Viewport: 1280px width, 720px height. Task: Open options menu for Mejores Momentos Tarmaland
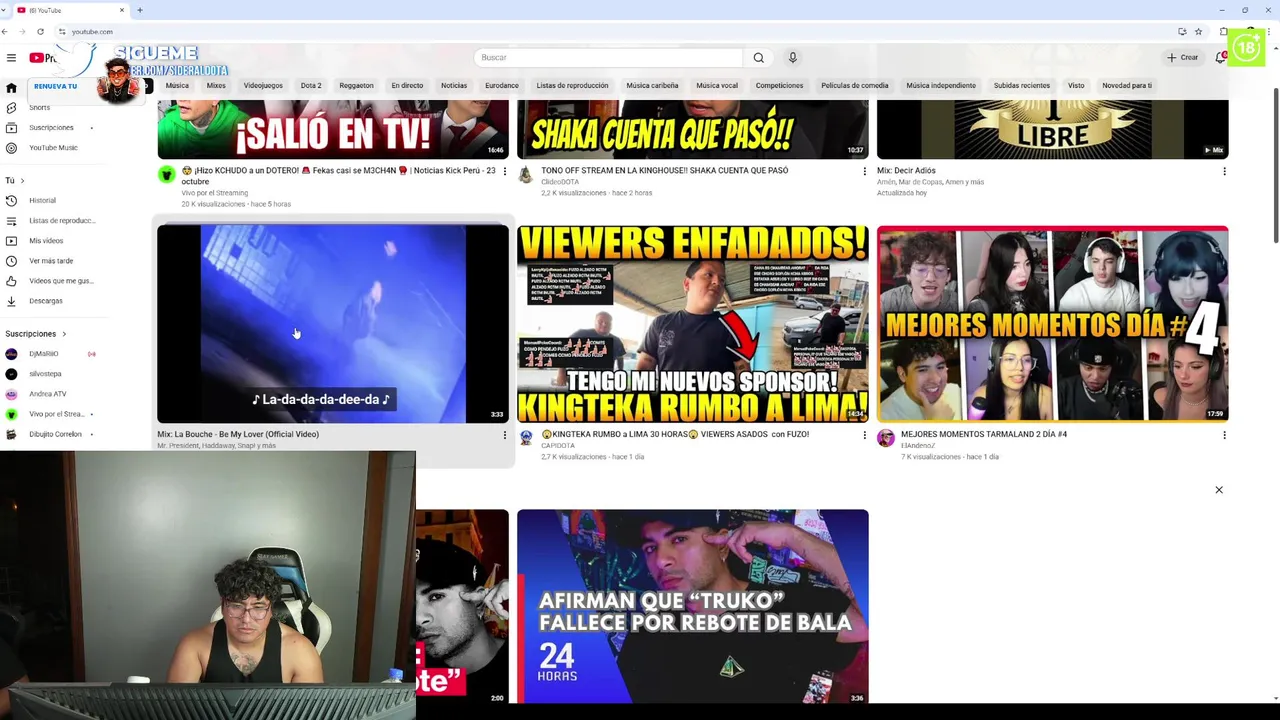1224,435
